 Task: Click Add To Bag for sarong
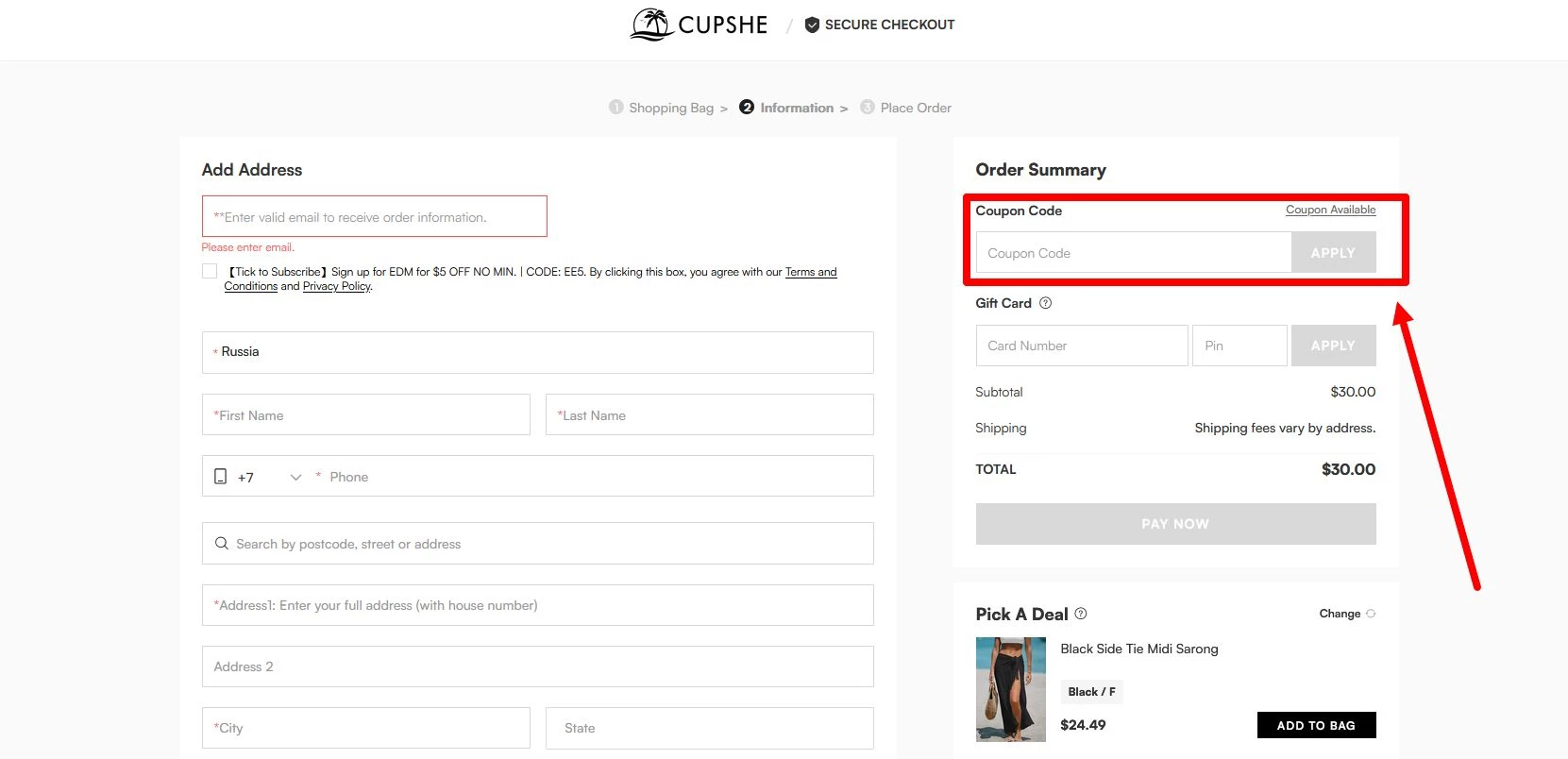click(x=1316, y=725)
